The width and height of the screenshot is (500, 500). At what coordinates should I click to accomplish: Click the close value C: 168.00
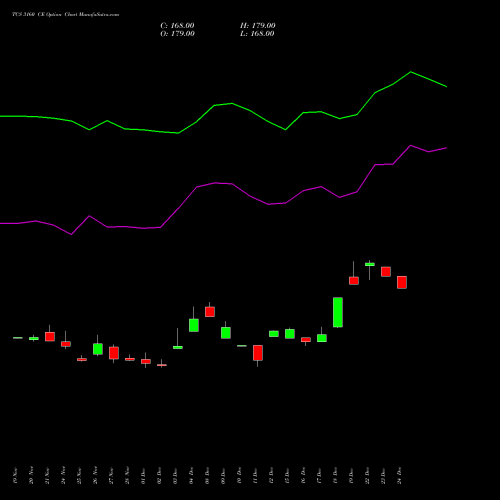(177, 26)
